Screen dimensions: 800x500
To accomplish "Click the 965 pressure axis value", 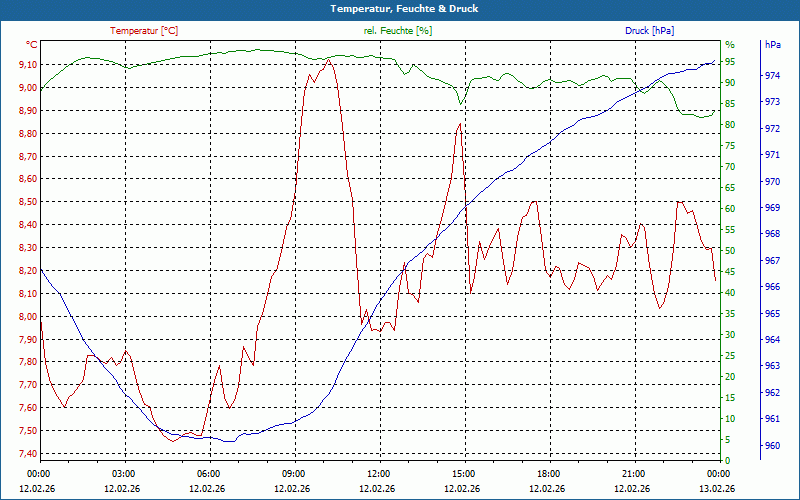I will click(773, 313).
